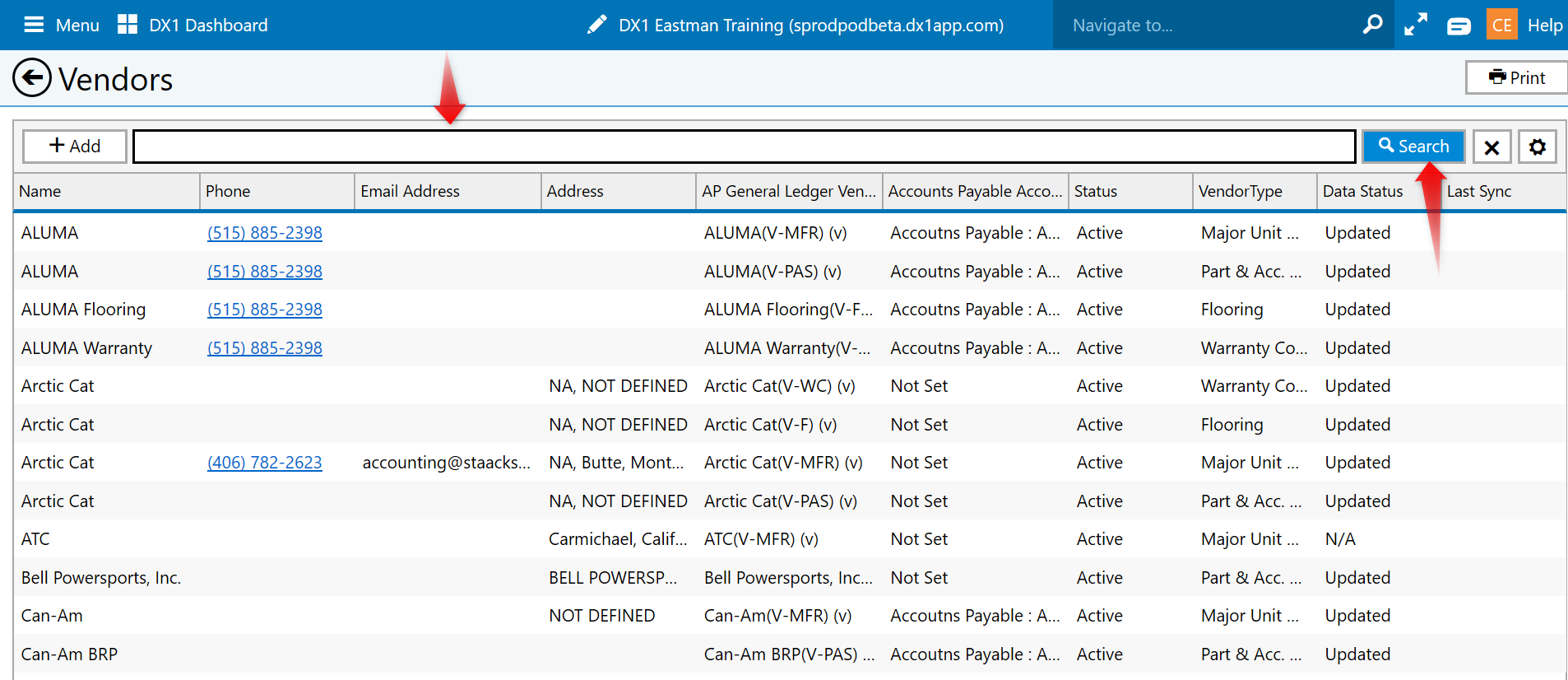
Task: Click the pencil edit icon beside DX1 Eastman Training
Action: tap(597, 25)
